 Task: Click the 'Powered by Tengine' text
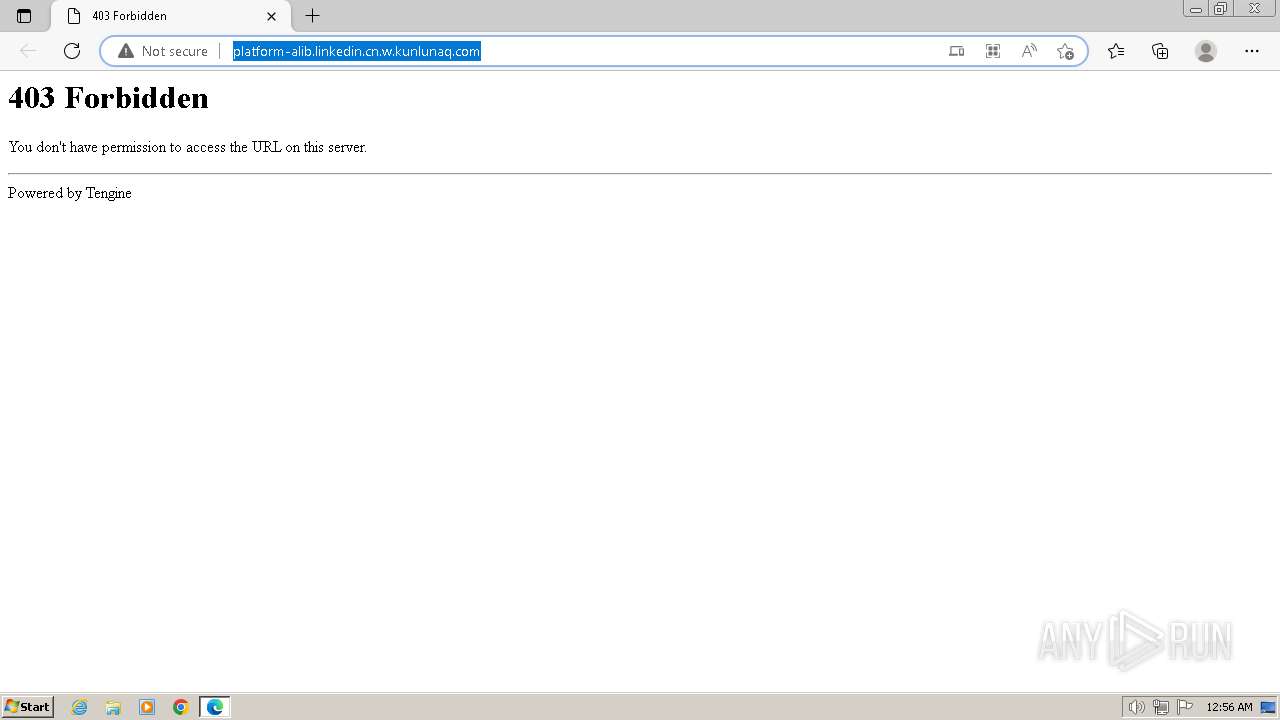click(70, 193)
